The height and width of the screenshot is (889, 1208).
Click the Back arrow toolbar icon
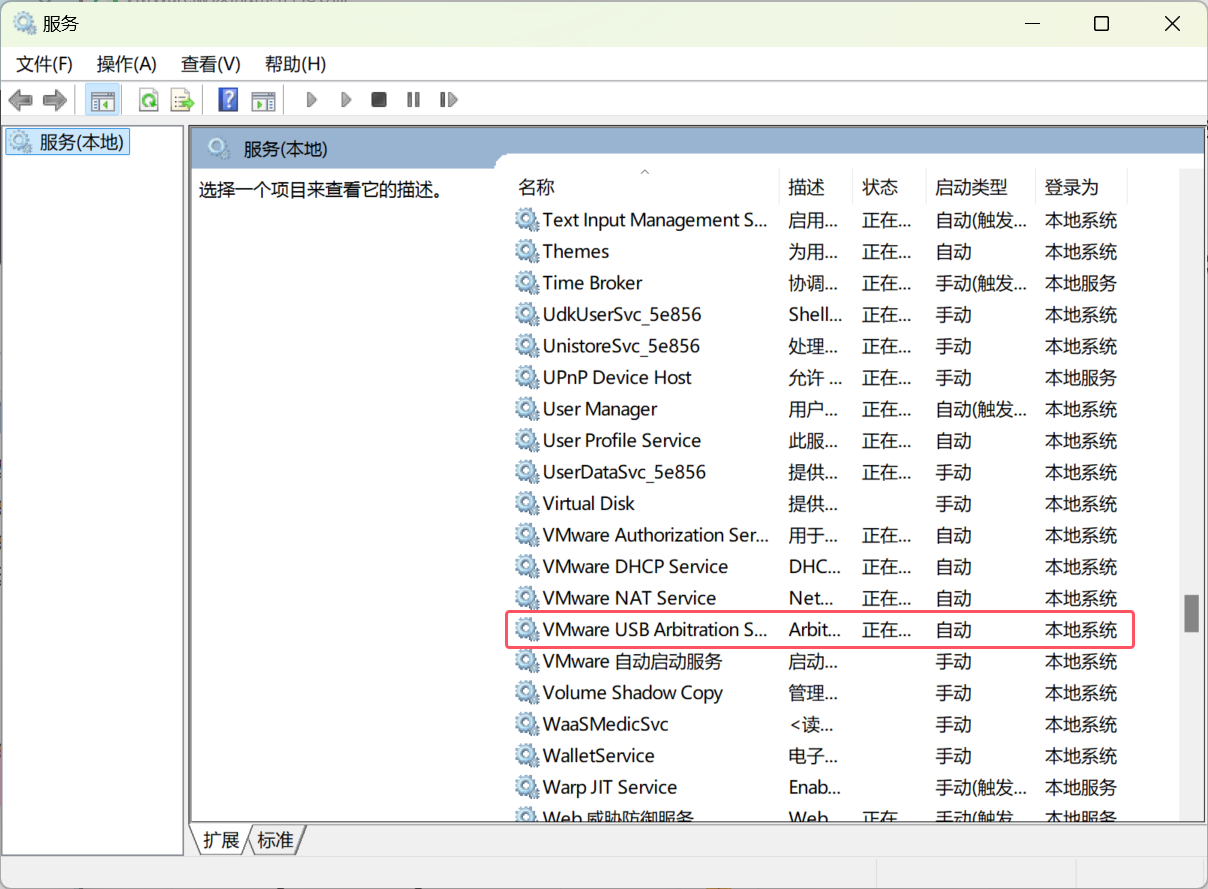tap(20, 100)
